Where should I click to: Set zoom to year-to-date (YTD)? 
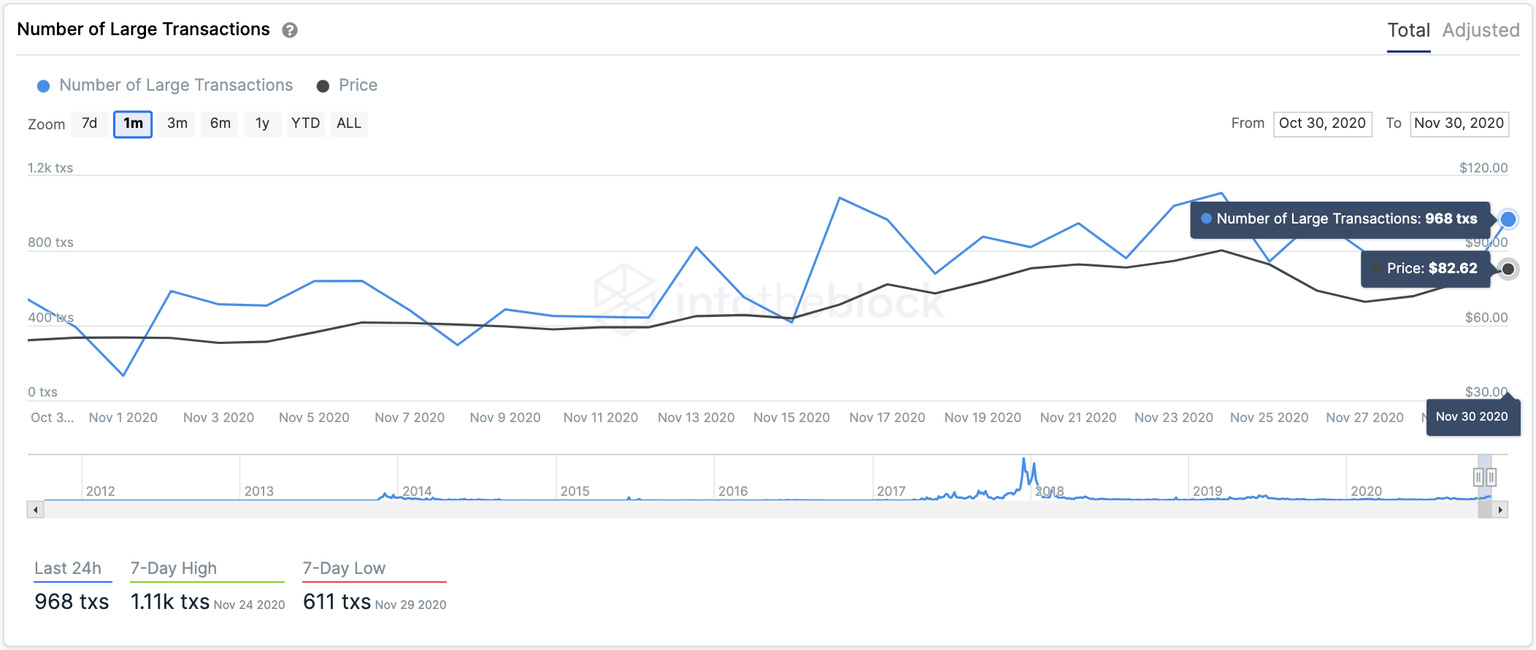pyautogui.click(x=305, y=124)
